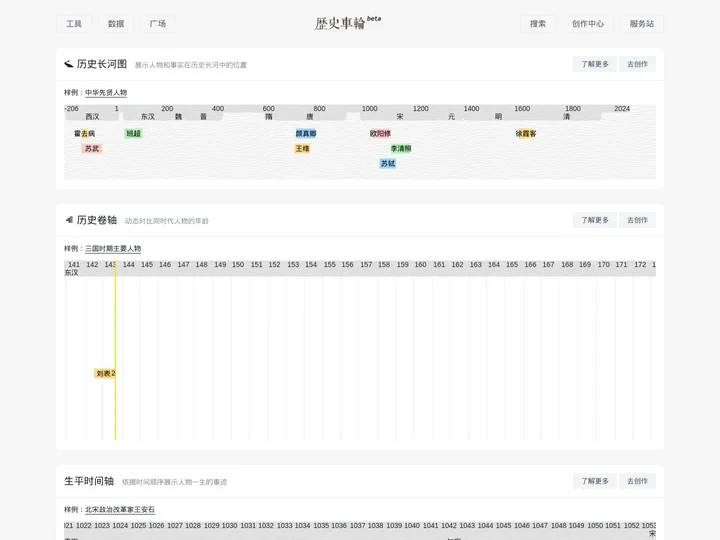Open the 服务站 menu
Viewport: 720px width, 540px height.
pyautogui.click(x=641, y=24)
